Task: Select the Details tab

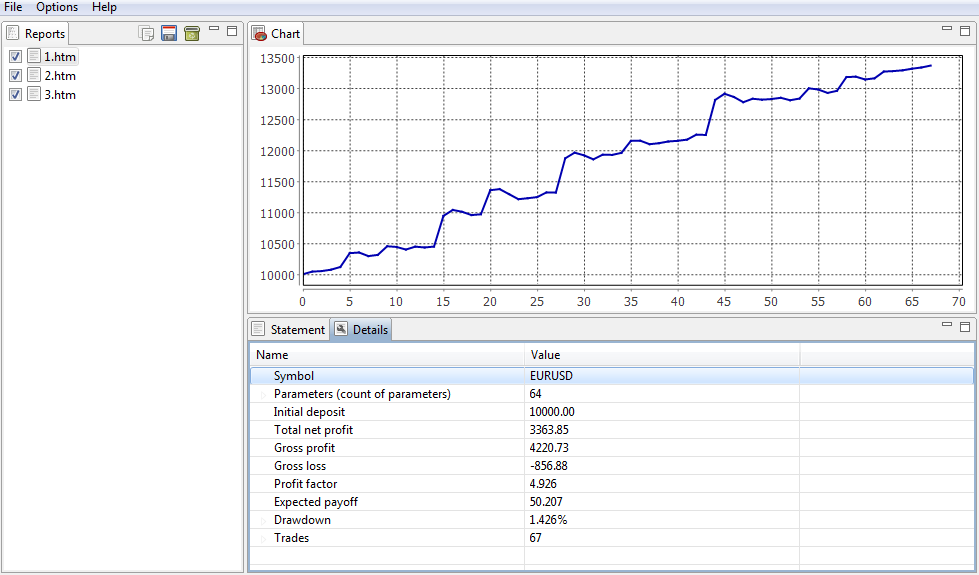Action: 361,329
